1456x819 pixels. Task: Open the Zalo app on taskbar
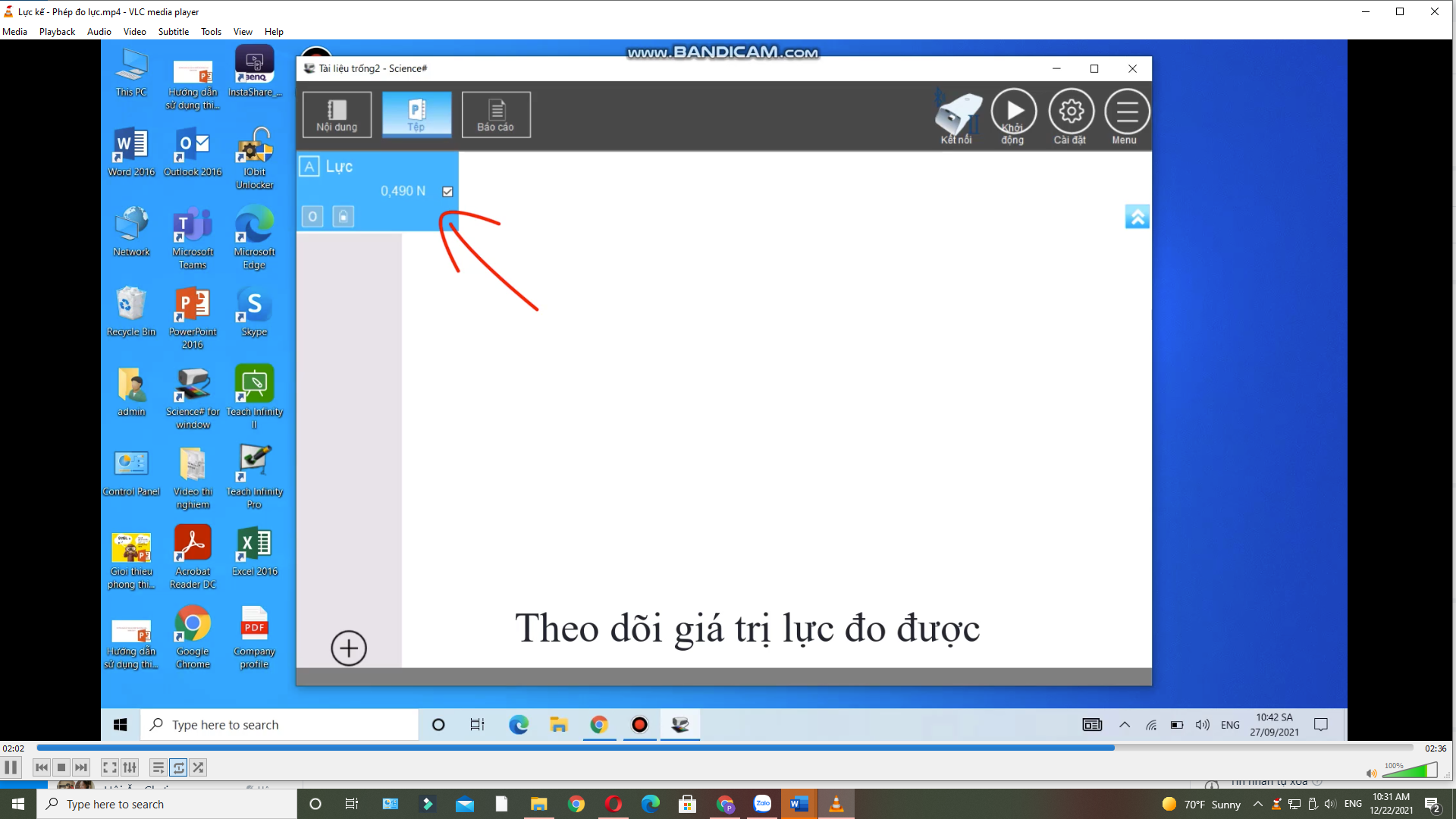(762, 804)
